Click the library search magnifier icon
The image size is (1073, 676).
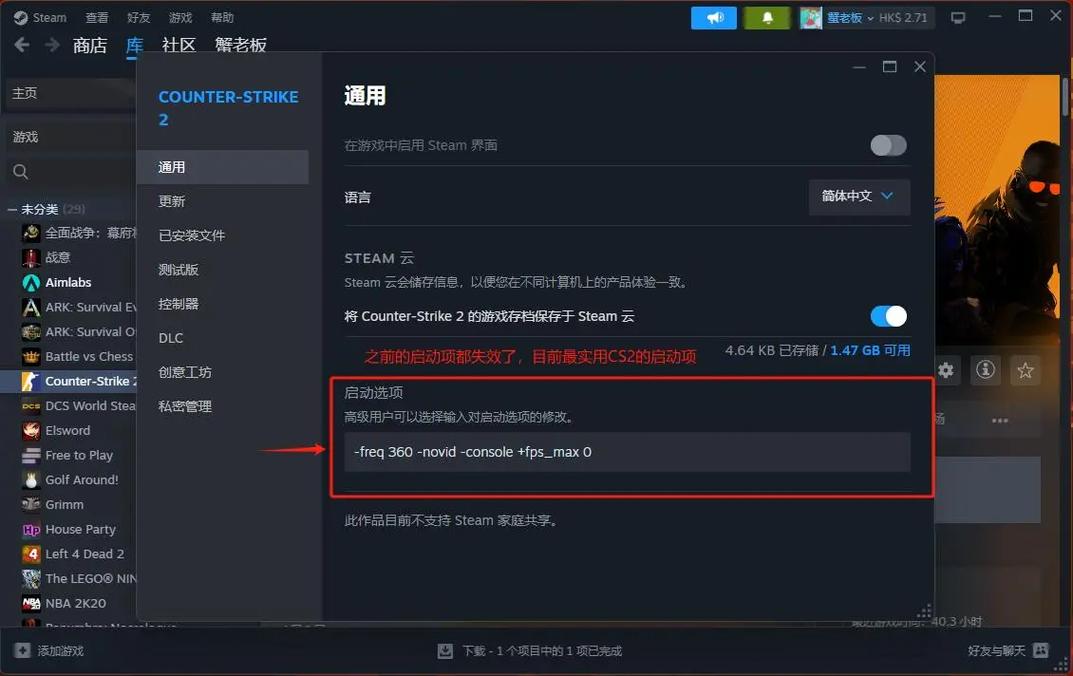21,172
